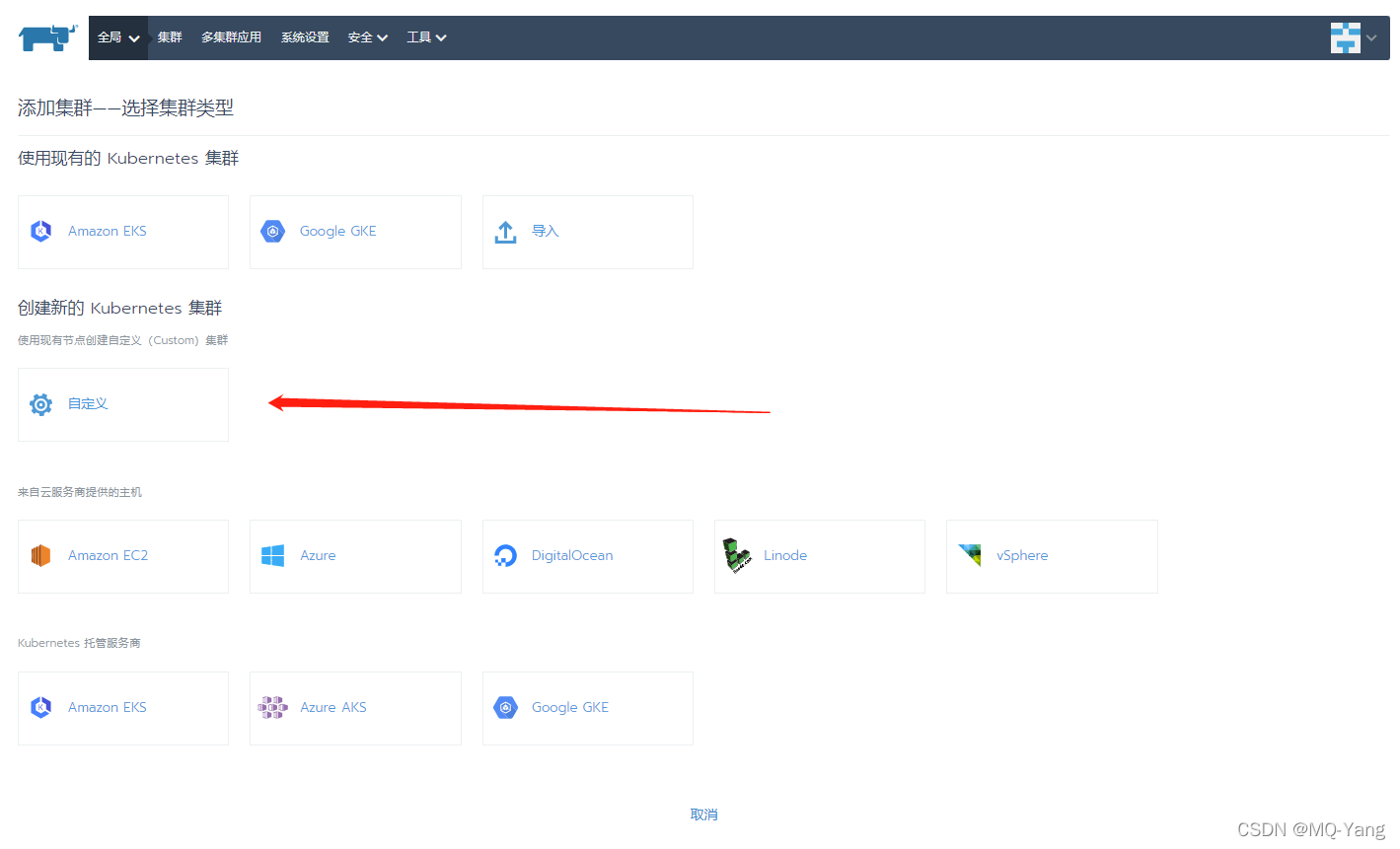Screen dimensions: 1400x849
Task: Click the '添加集群——选择集群类型' page title
Action: [x=126, y=108]
